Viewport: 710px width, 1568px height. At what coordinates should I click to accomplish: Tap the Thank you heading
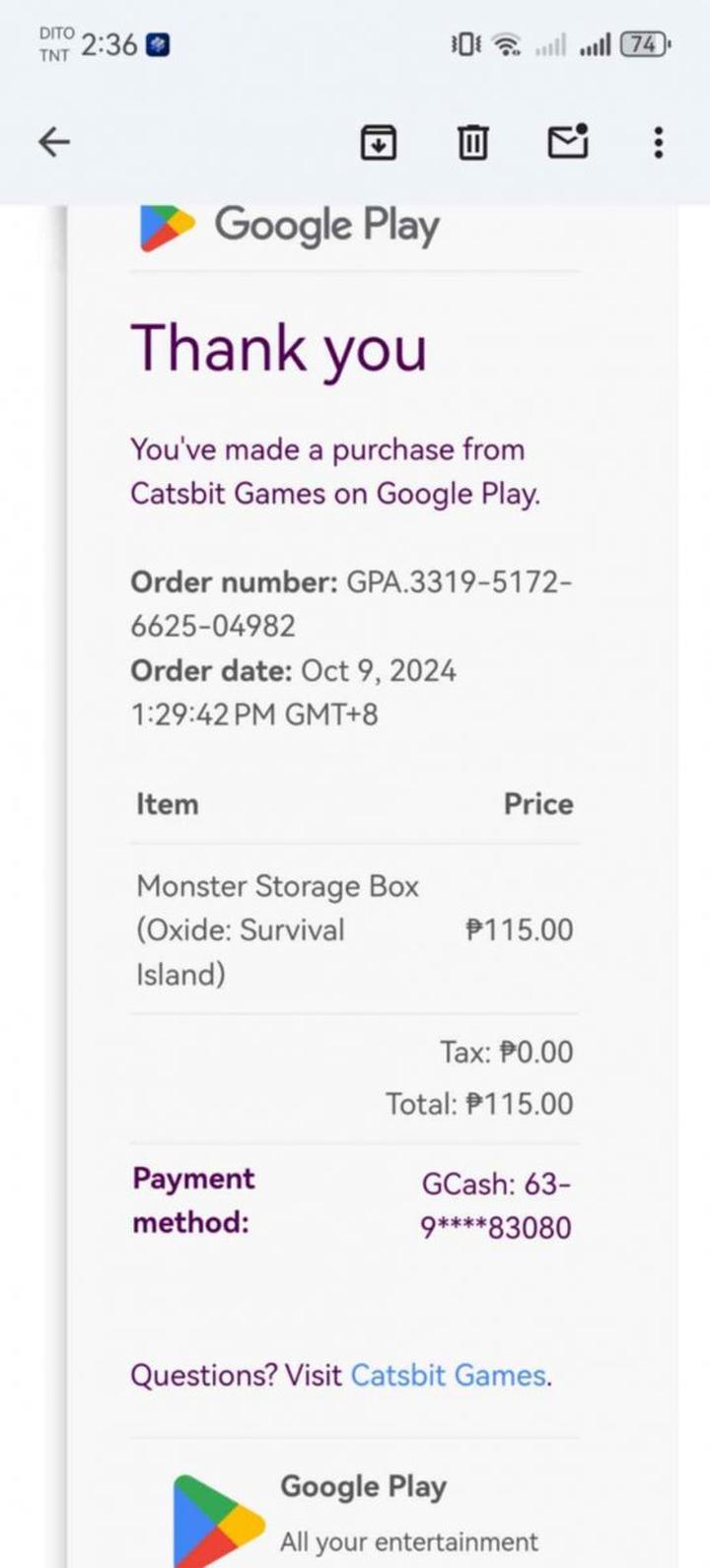pos(279,349)
